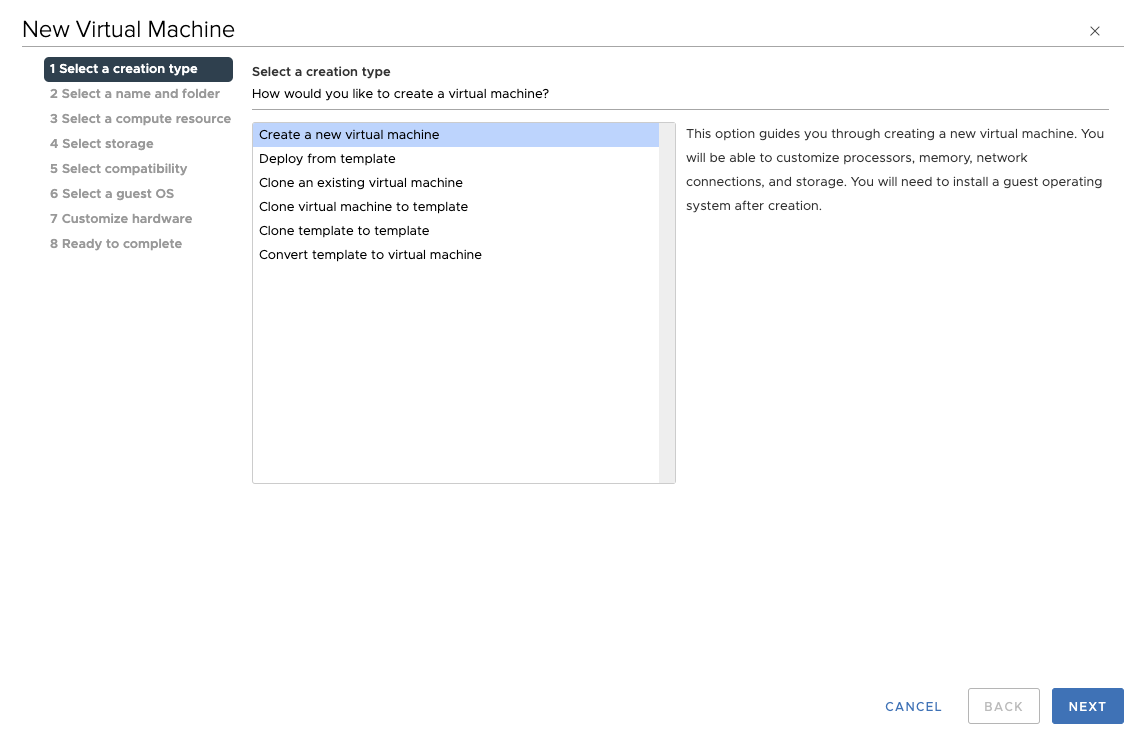1134x734 pixels.
Task: Choose 'Deploy from template' option
Action: click(327, 159)
